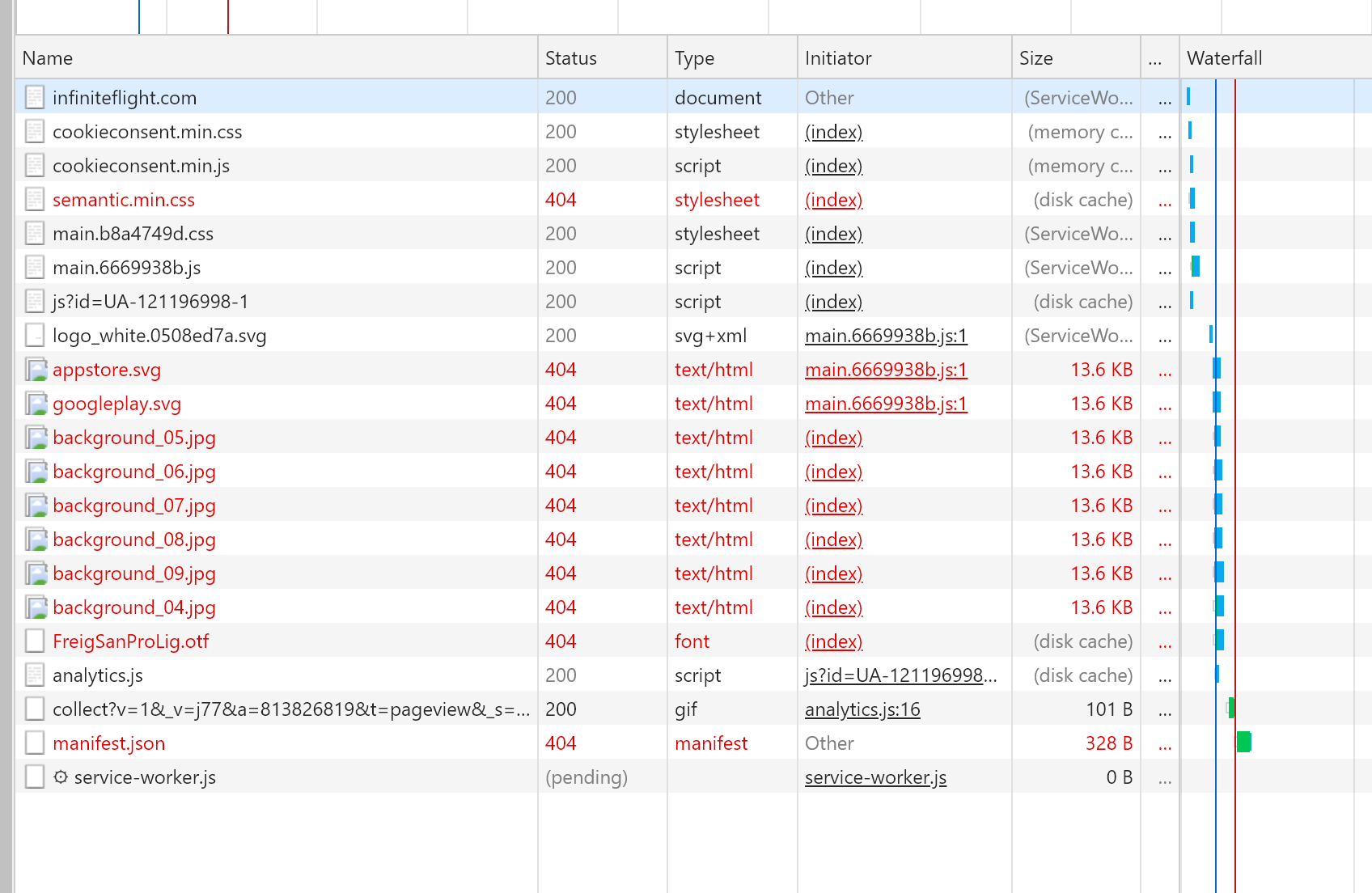Image resolution: width=1372 pixels, height=893 pixels.
Task: Click the font type cell
Action: pyautogui.click(x=692, y=641)
